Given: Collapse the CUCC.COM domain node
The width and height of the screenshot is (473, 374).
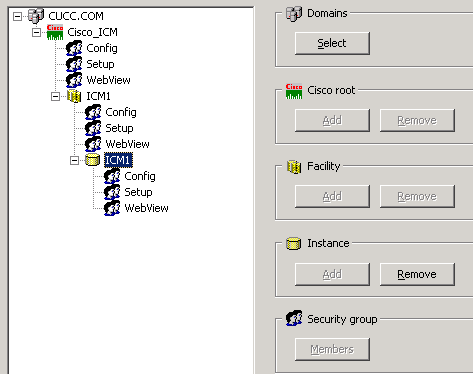Looking at the screenshot, I should click(x=17, y=16).
